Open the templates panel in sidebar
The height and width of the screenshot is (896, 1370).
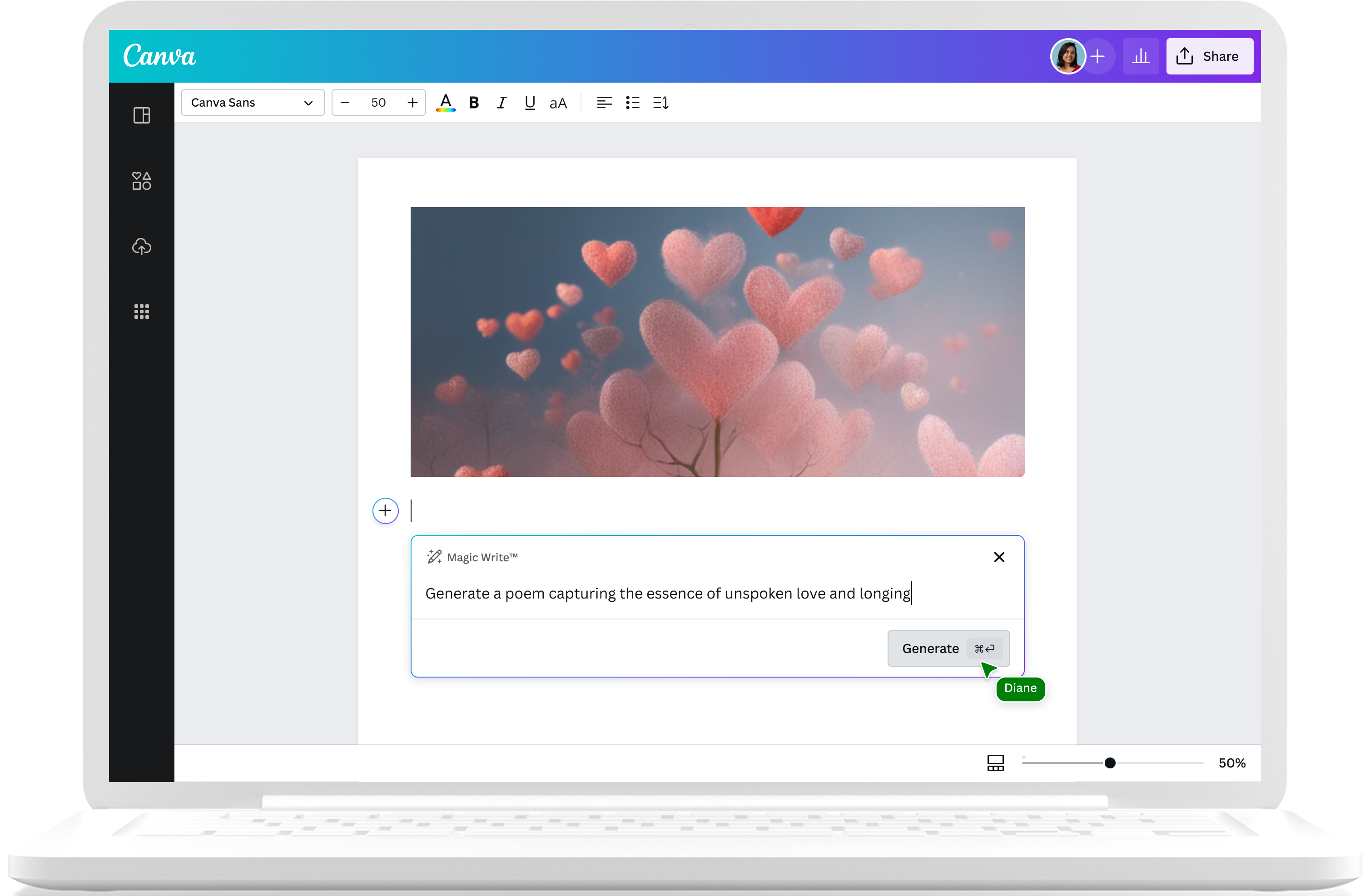point(142,116)
